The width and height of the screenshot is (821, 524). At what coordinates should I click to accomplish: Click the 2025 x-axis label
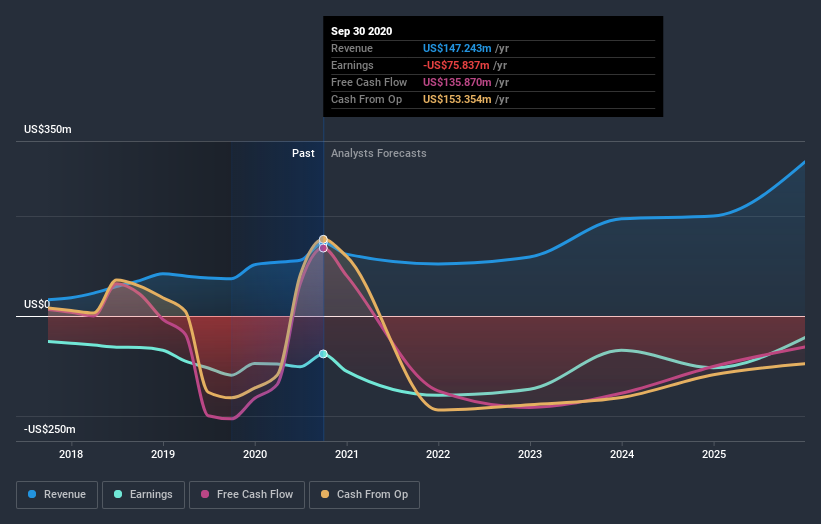point(714,454)
